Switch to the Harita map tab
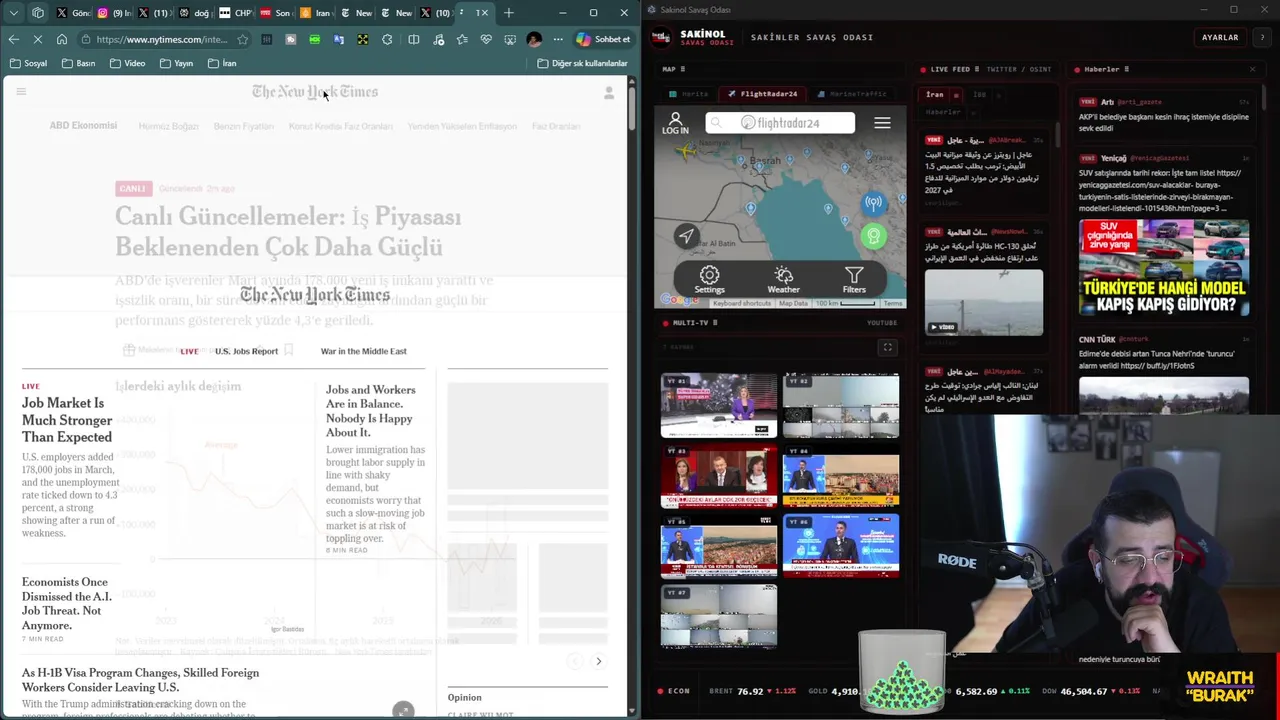 [688, 94]
